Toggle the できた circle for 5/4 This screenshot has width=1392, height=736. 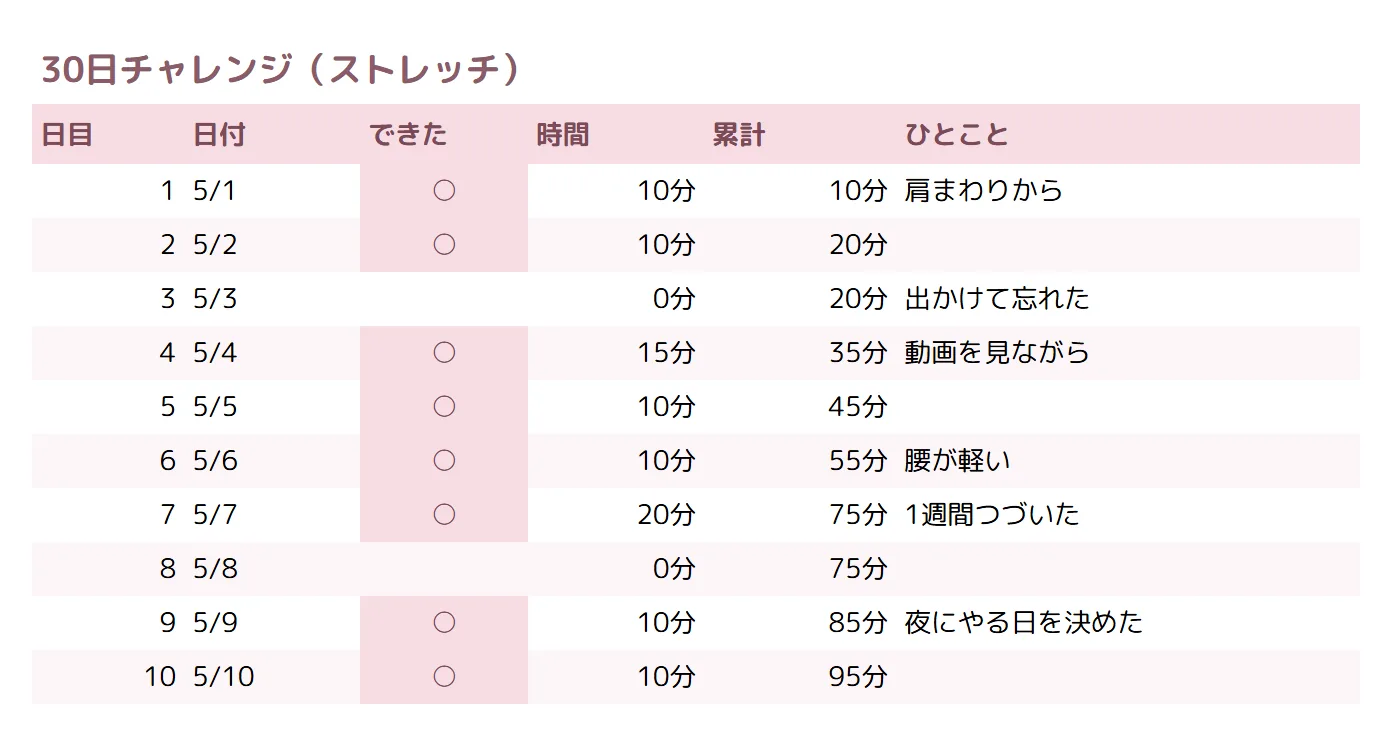coord(444,353)
